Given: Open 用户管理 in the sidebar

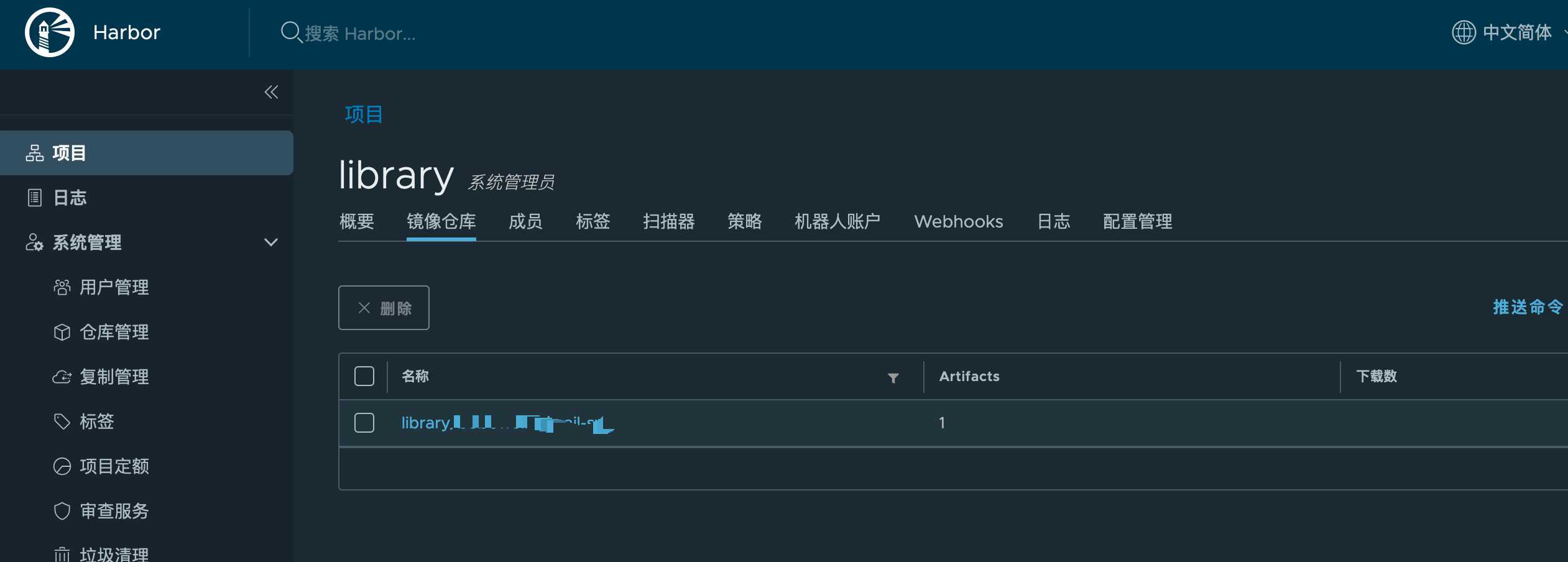Looking at the screenshot, I should click(114, 287).
